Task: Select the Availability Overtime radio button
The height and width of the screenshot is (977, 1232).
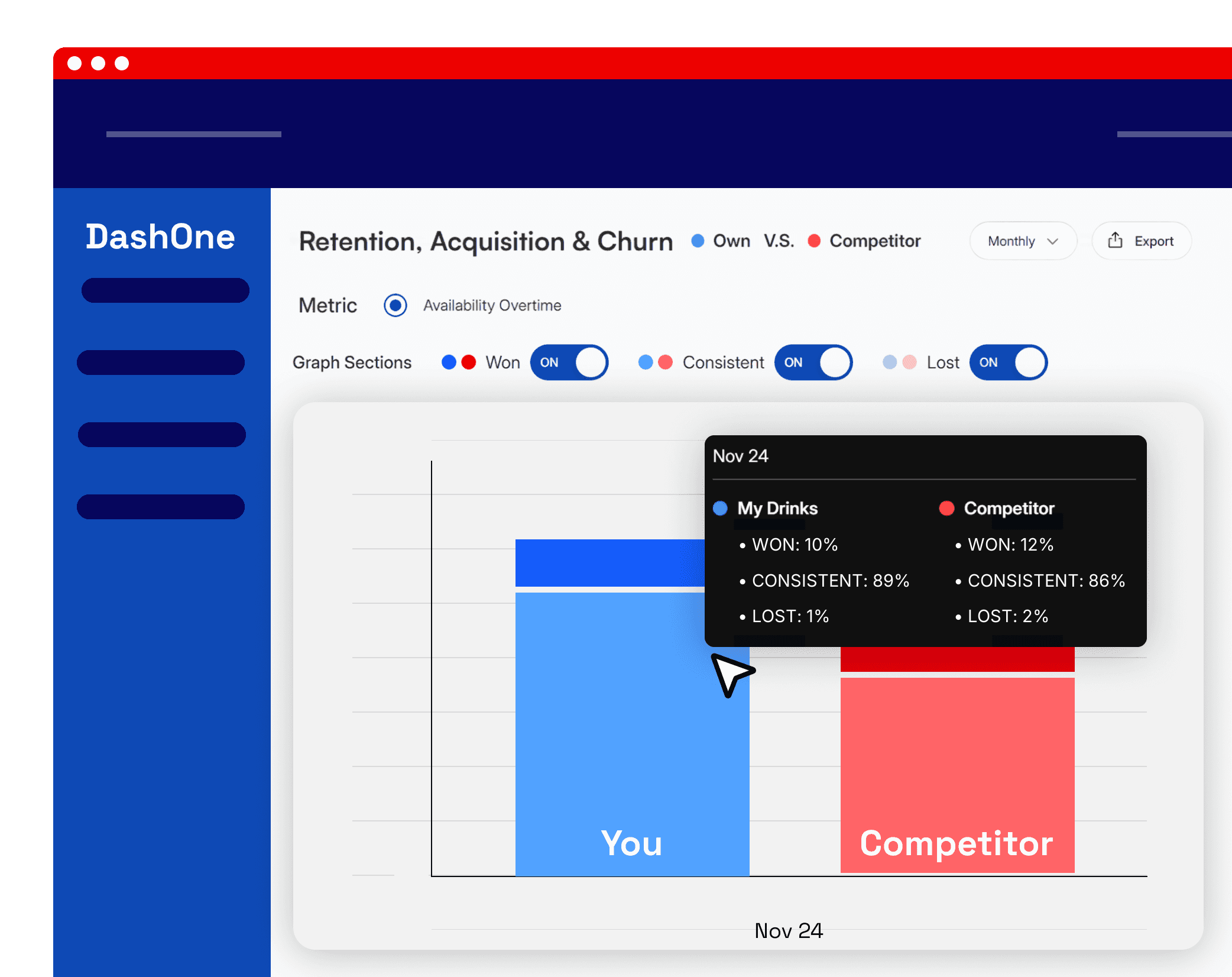Action: coord(395,305)
